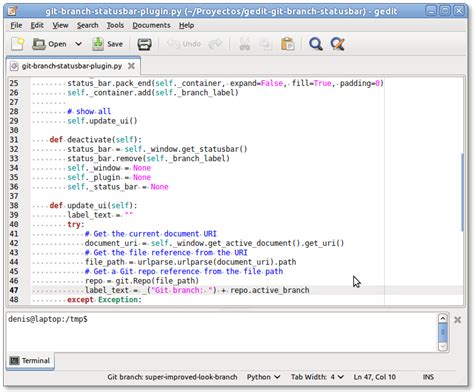The width and height of the screenshot is (474, 392).
Task: Click the 'def deactivate(self):' line
Action: point(96,140)
